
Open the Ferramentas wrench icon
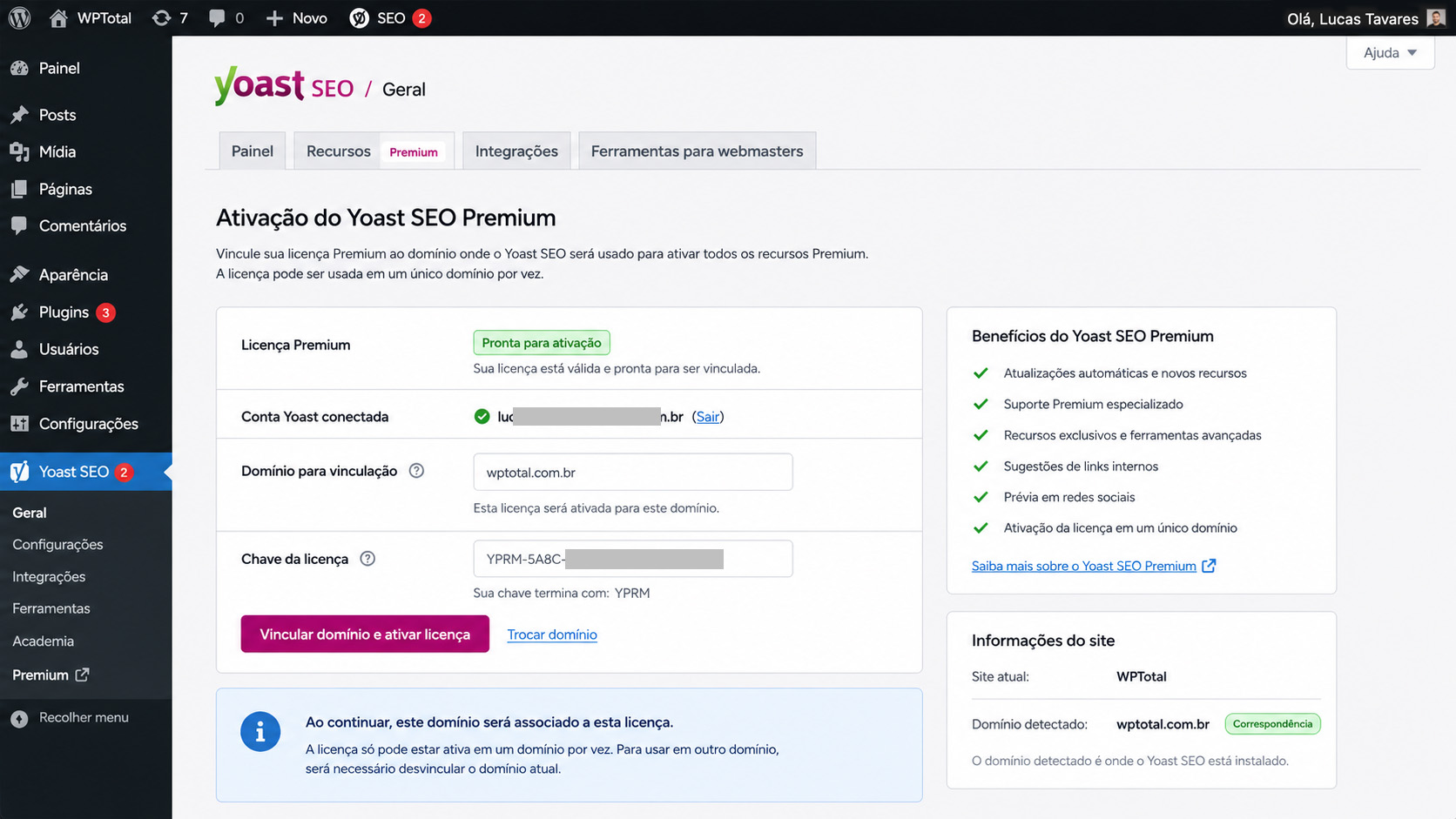(19, 386)
